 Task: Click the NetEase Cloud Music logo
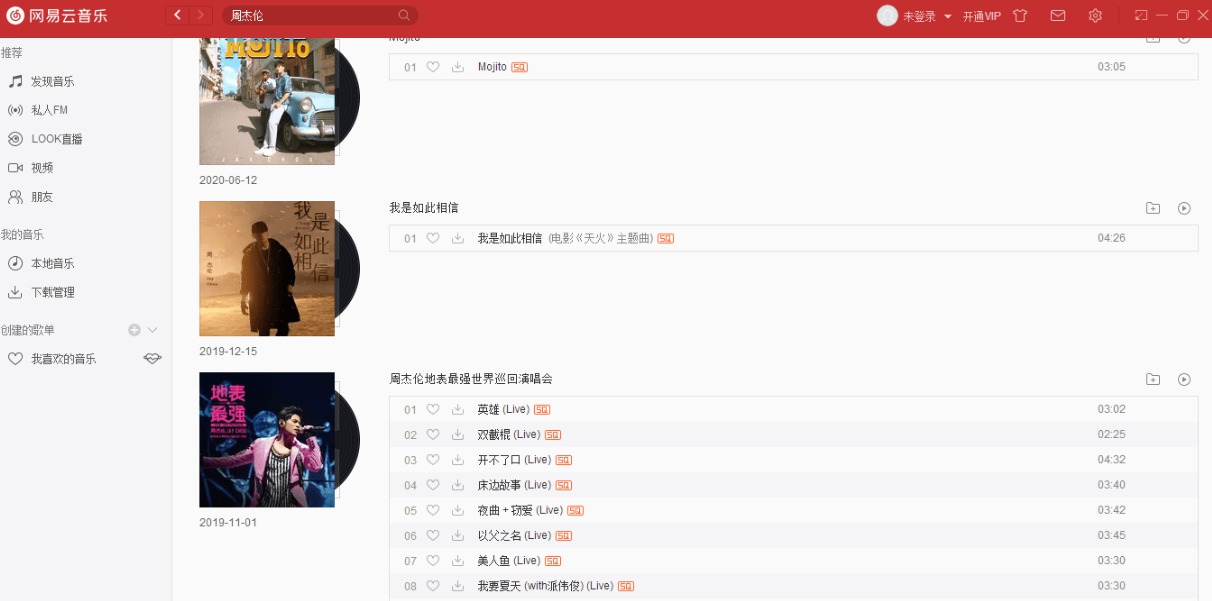pyautogui.click(x=57, y=15)
